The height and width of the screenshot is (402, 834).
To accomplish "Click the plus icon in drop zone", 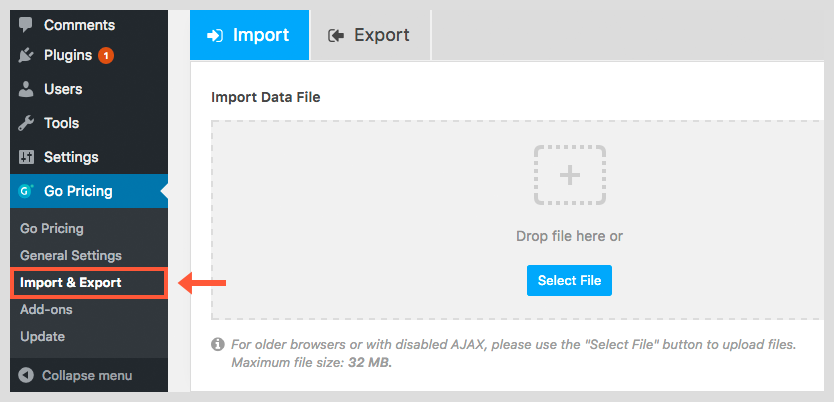I will (570, 175).
